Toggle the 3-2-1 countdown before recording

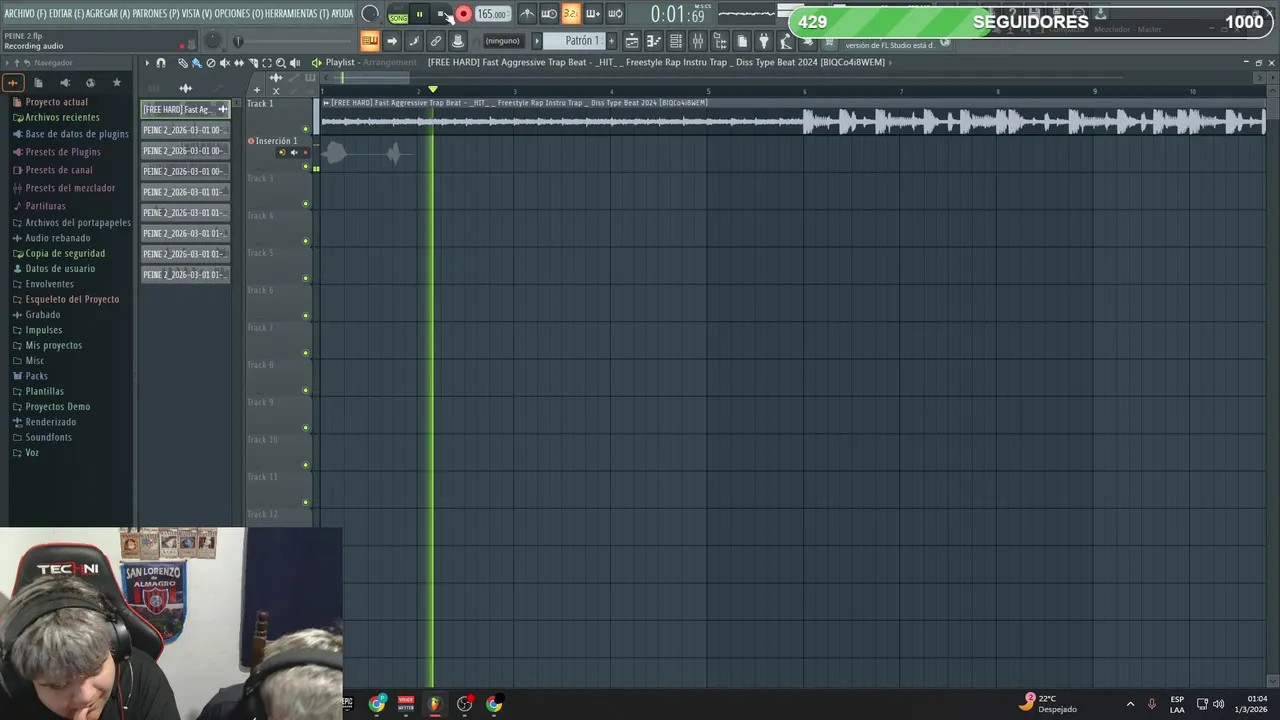(x=570, y=14)
